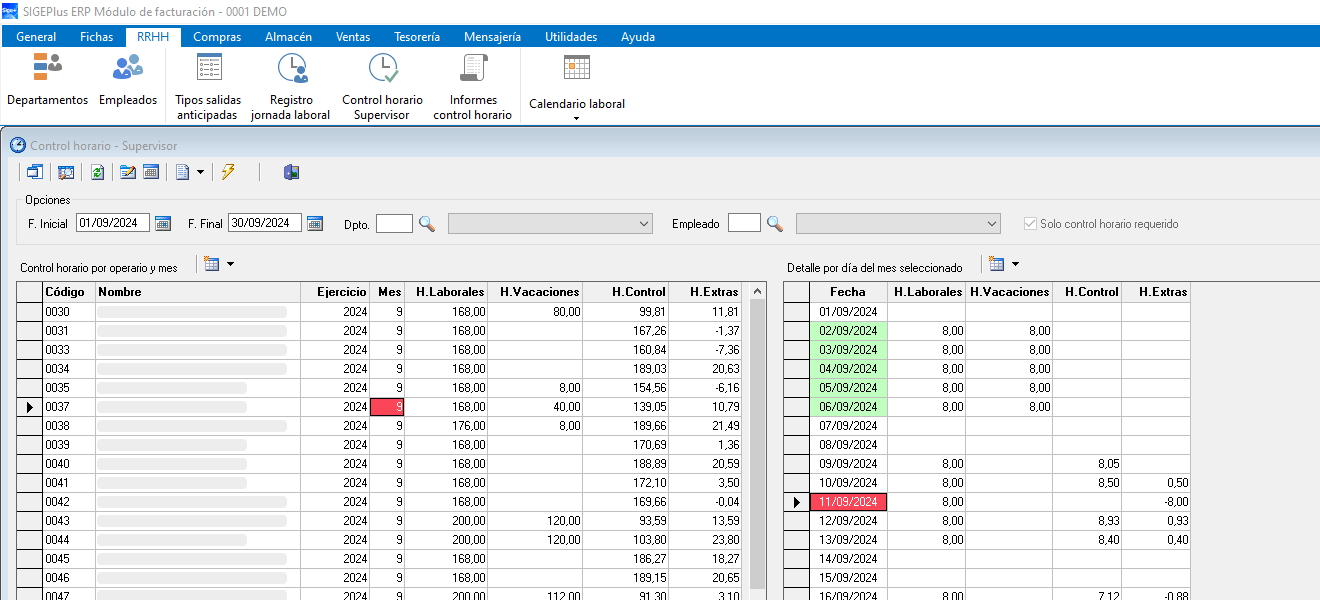Viewport: 1320px width, 600px height.
Task: Click the Control horario window clock icon
Action: coord(18,146)
